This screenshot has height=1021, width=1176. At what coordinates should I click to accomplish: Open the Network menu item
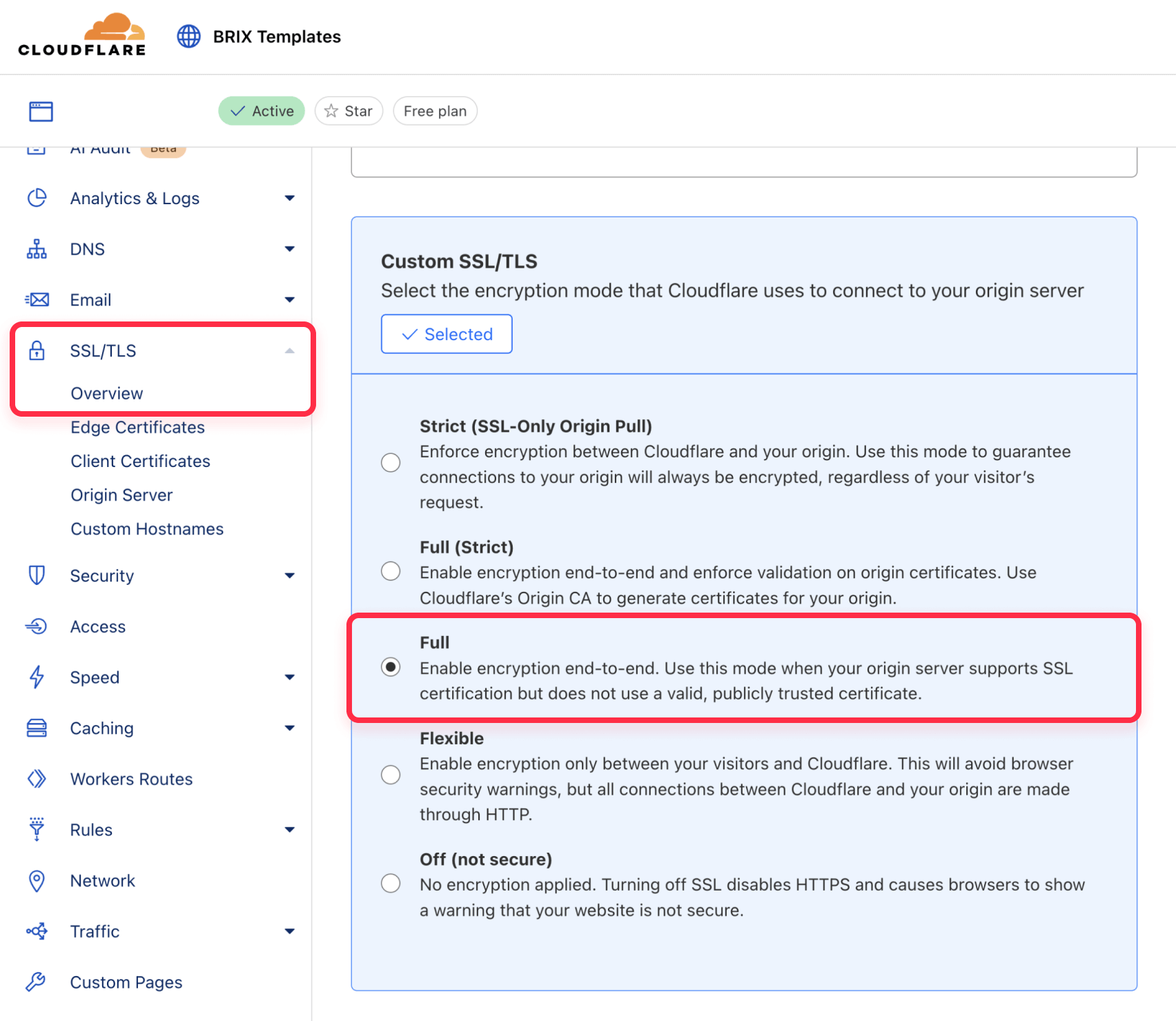tap(102, 881)
